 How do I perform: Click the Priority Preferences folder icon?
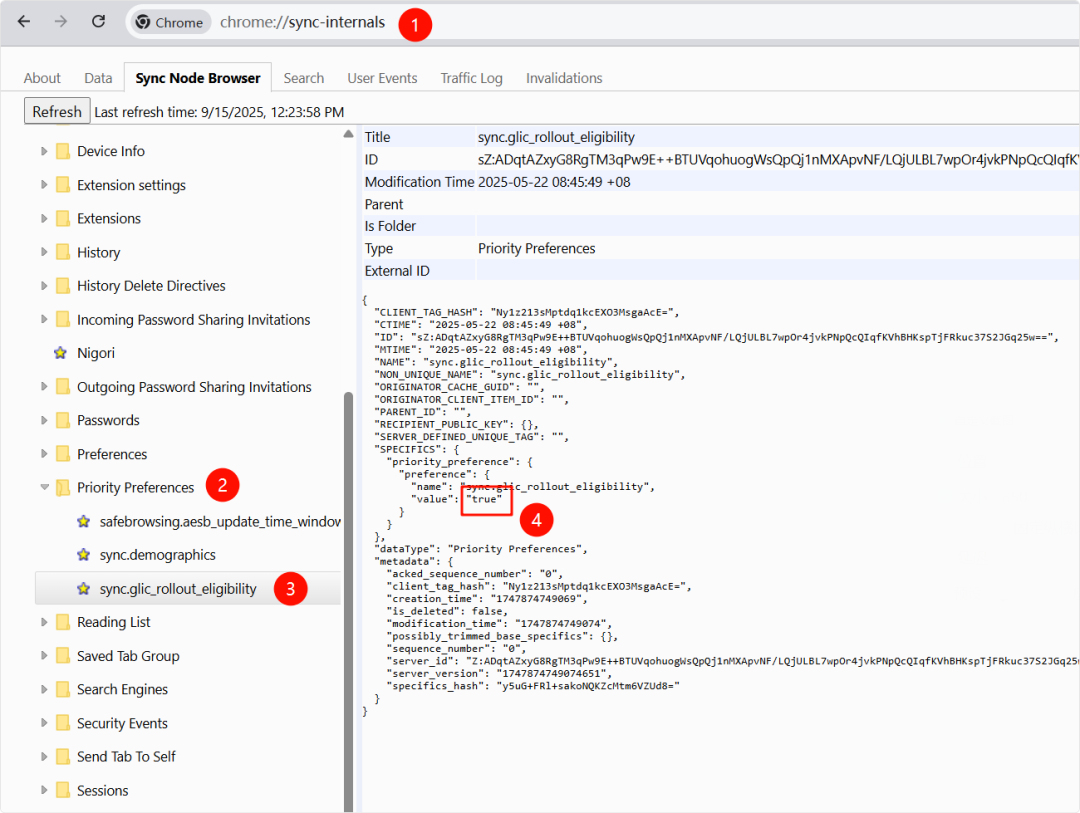tap(63, 487)
